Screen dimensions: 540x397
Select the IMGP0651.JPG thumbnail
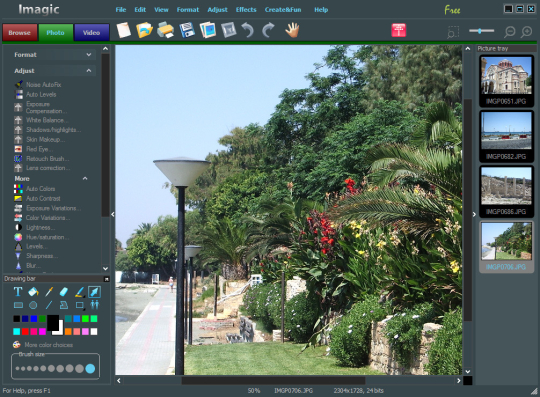(x=506, y=81)
